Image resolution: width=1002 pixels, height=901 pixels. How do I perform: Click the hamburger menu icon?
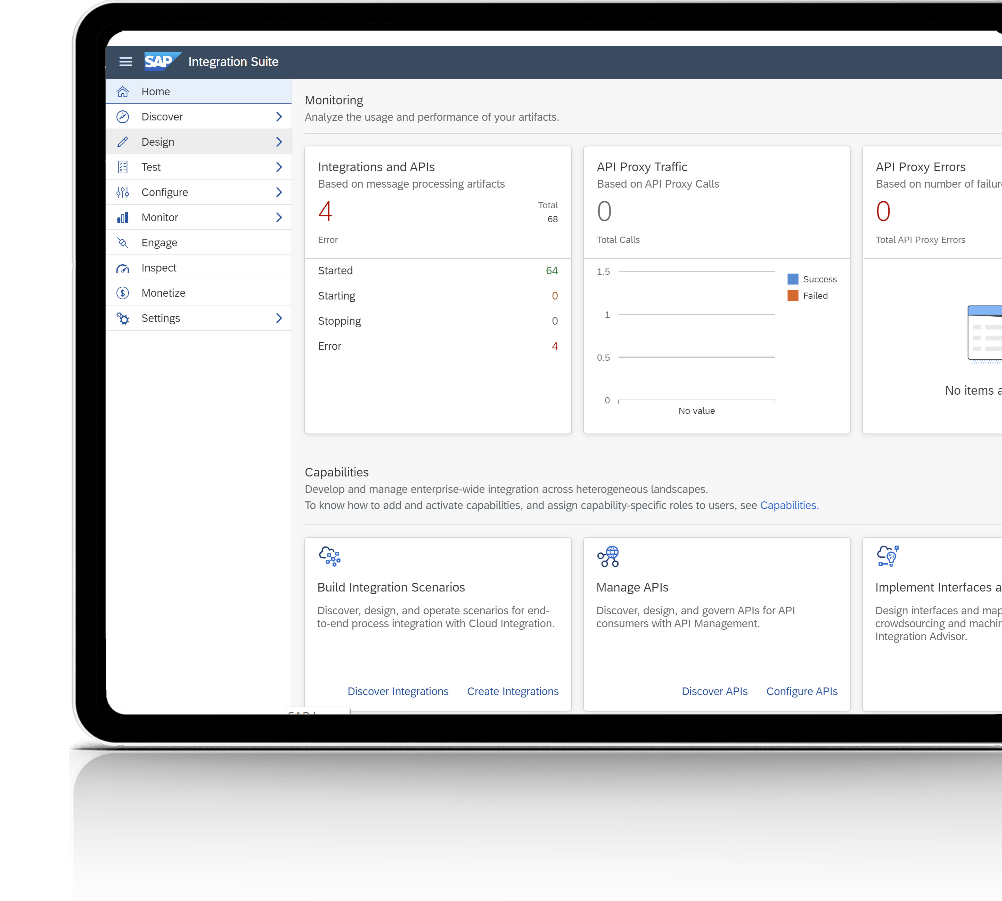126,62
